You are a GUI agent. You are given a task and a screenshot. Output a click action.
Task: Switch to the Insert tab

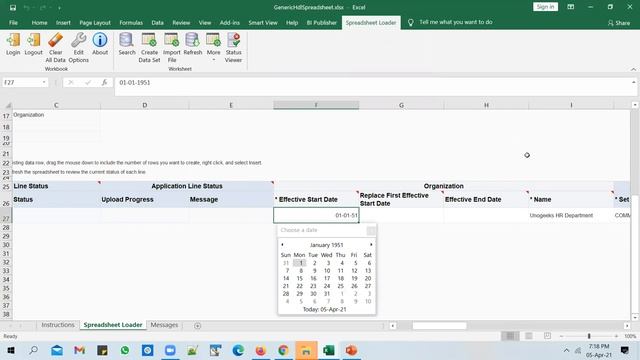63,22
